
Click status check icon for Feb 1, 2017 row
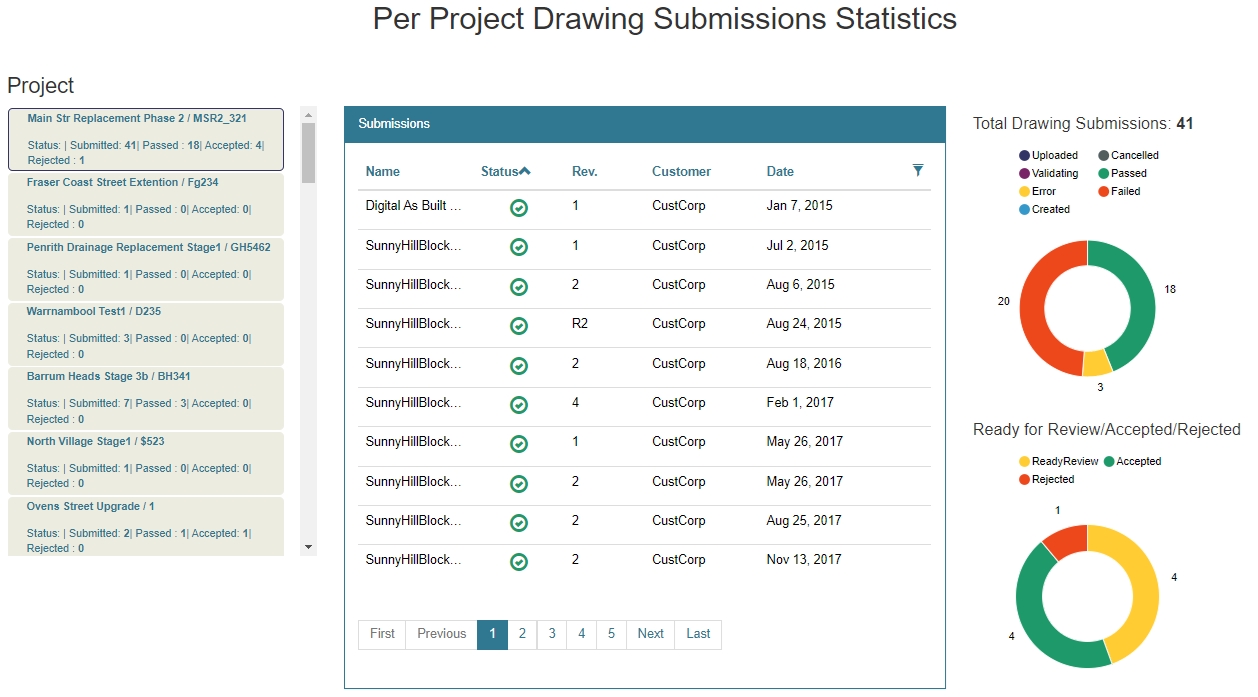tap(519, 404)
